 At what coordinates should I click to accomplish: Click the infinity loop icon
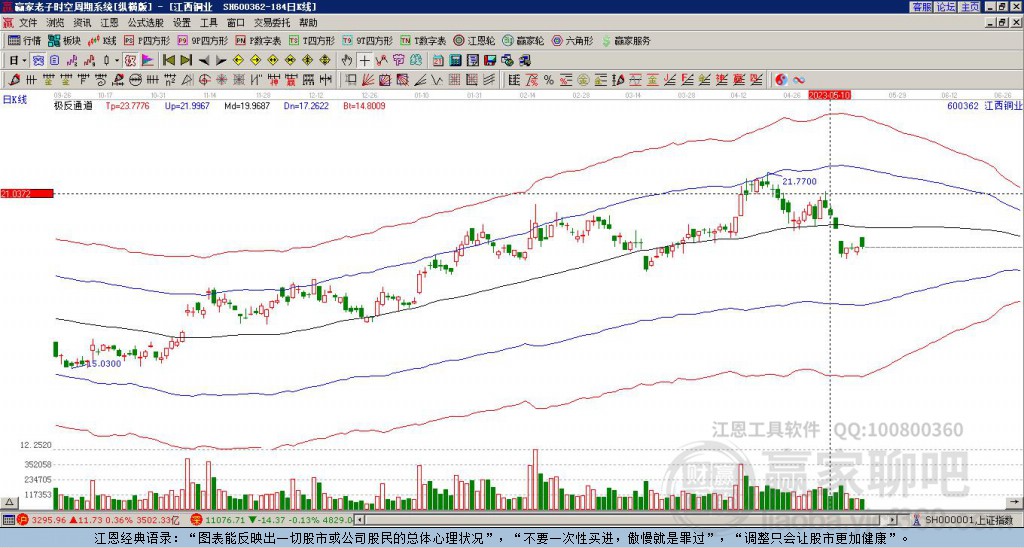point(799,80)
